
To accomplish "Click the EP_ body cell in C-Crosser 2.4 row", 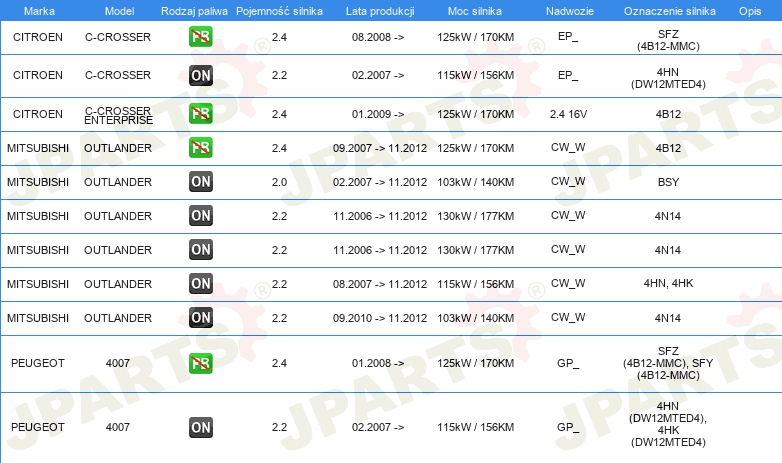I will [568, 36].
